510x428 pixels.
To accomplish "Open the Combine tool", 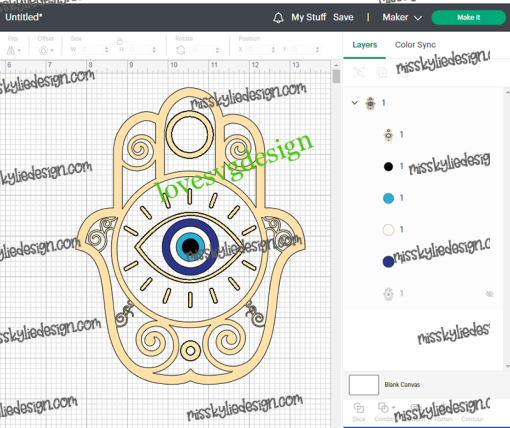I will (383, 408).
